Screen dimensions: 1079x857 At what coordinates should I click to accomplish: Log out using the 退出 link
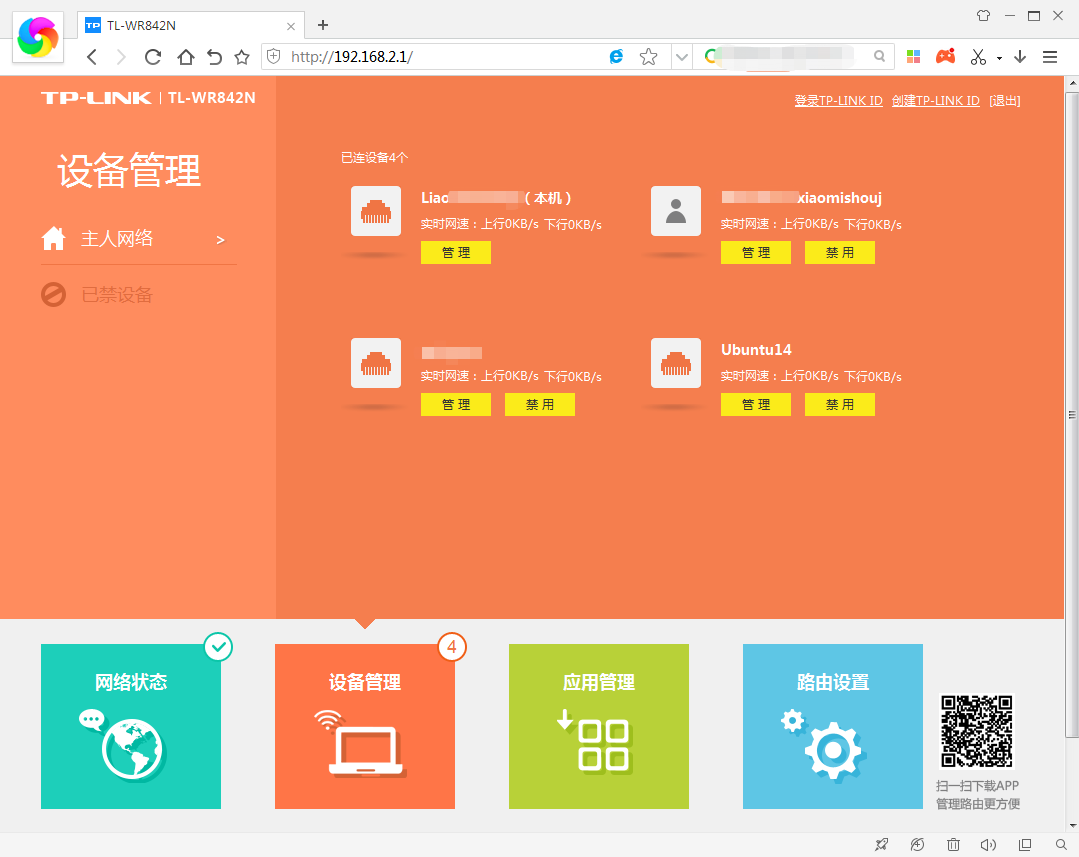(1004, 100)
